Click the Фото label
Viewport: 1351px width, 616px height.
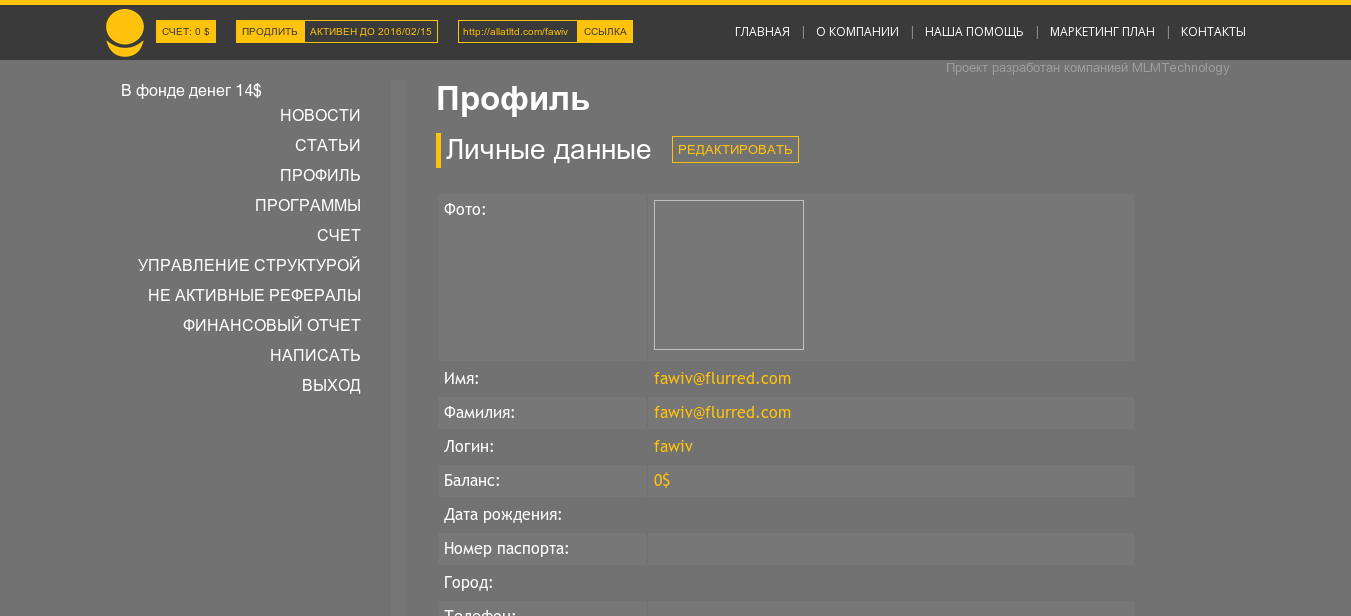(x=465, y=210)
